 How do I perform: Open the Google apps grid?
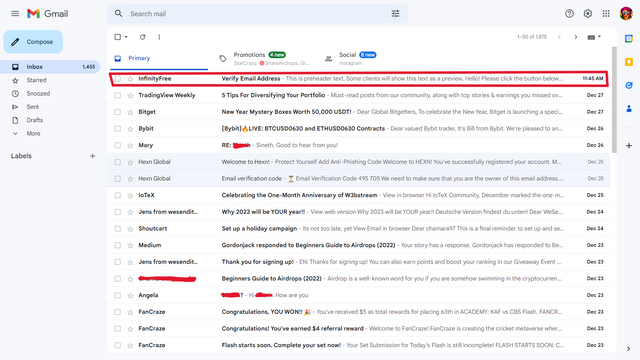(x=606, y=13)
